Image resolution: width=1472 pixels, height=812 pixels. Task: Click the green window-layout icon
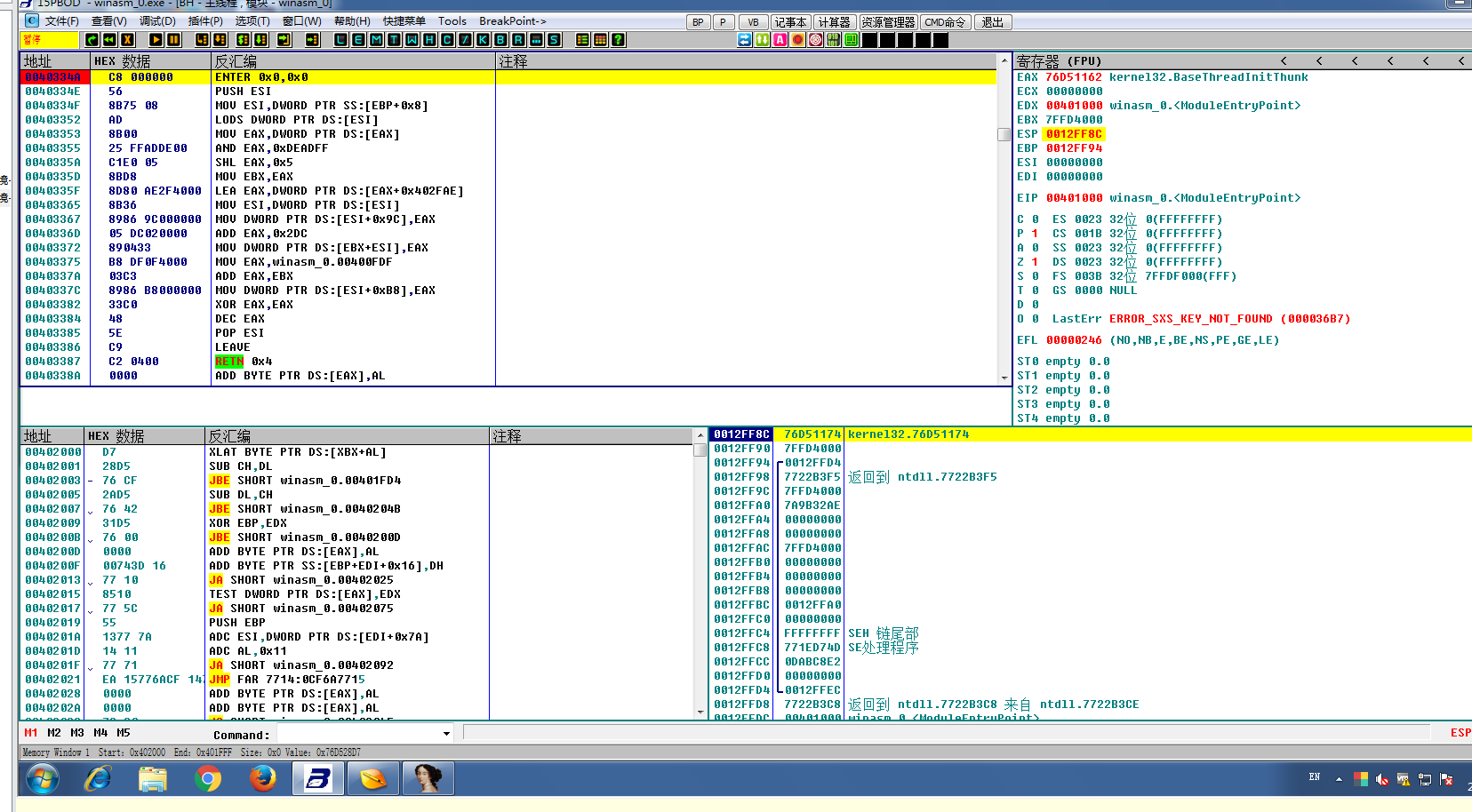point(852,40)
